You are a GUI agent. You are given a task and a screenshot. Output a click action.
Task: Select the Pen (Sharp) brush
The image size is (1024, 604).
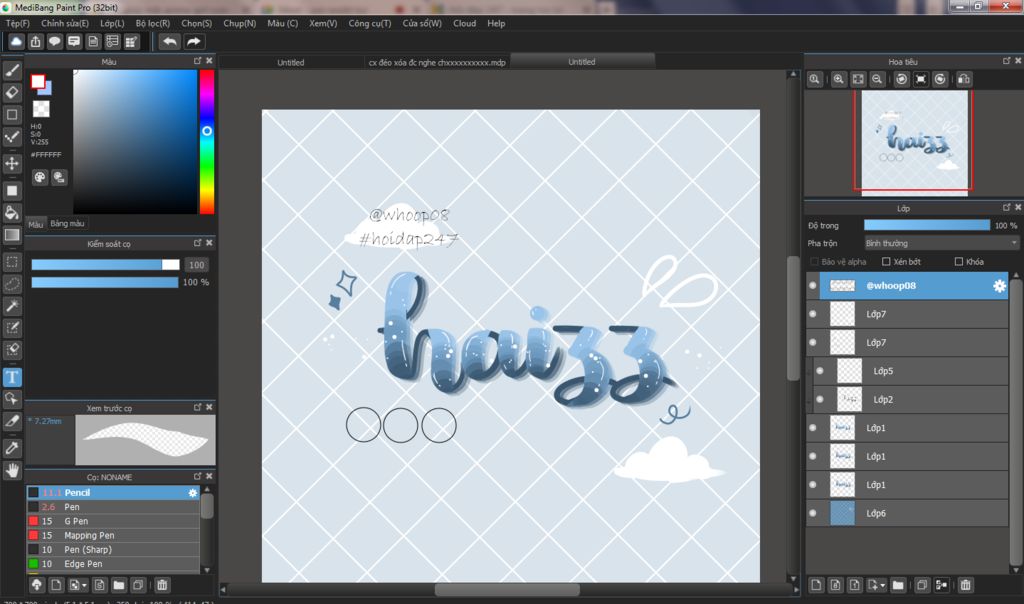tap(113, 550)
